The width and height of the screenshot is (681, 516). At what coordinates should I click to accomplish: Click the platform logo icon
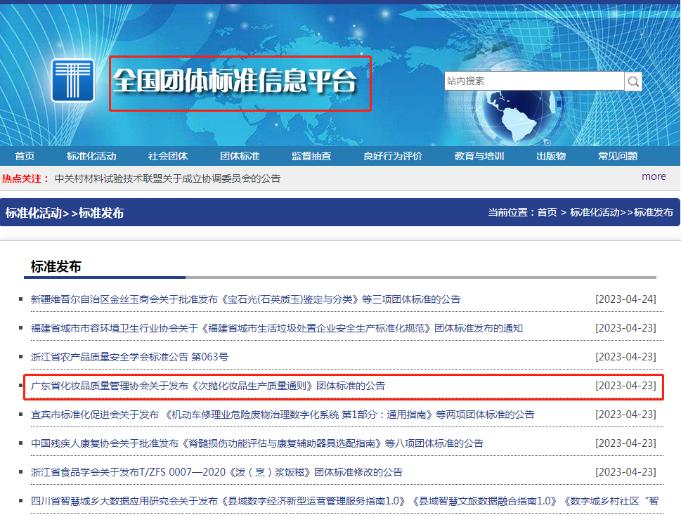click(x=73, y=81)
